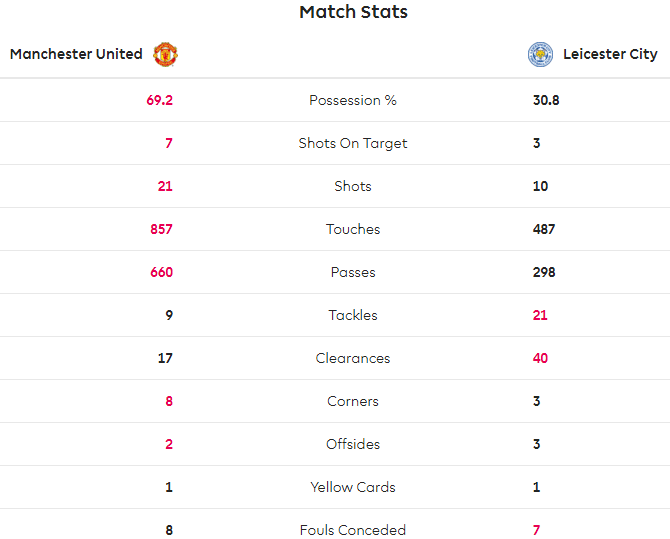670x539 pixels.
Task: Select Leicester City's 298 passes value
Action: (x=544, y=272)
